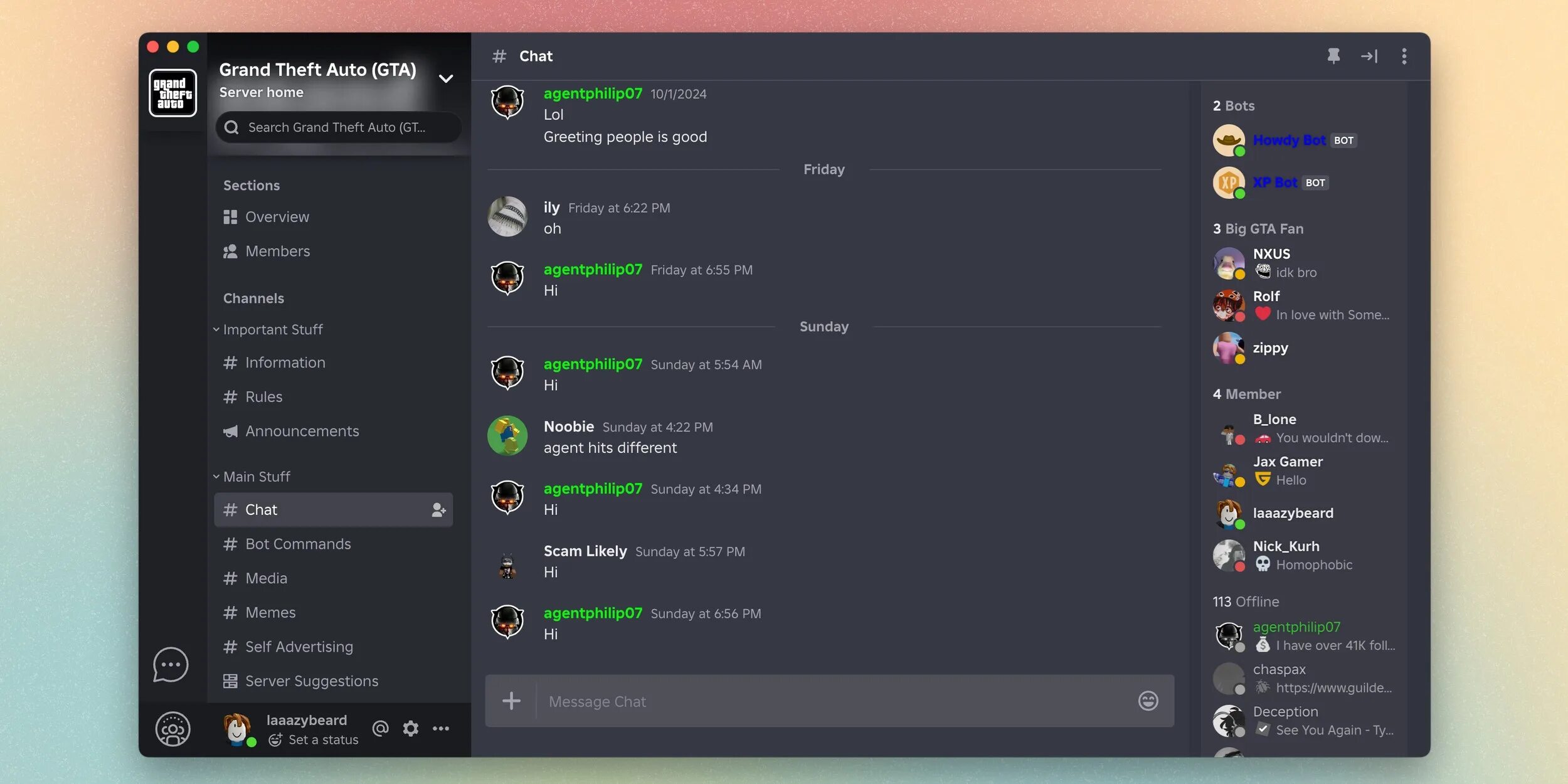Collapse the Main Stuff category
This screenshot has width=1568, height=784.
coord(256,477)
